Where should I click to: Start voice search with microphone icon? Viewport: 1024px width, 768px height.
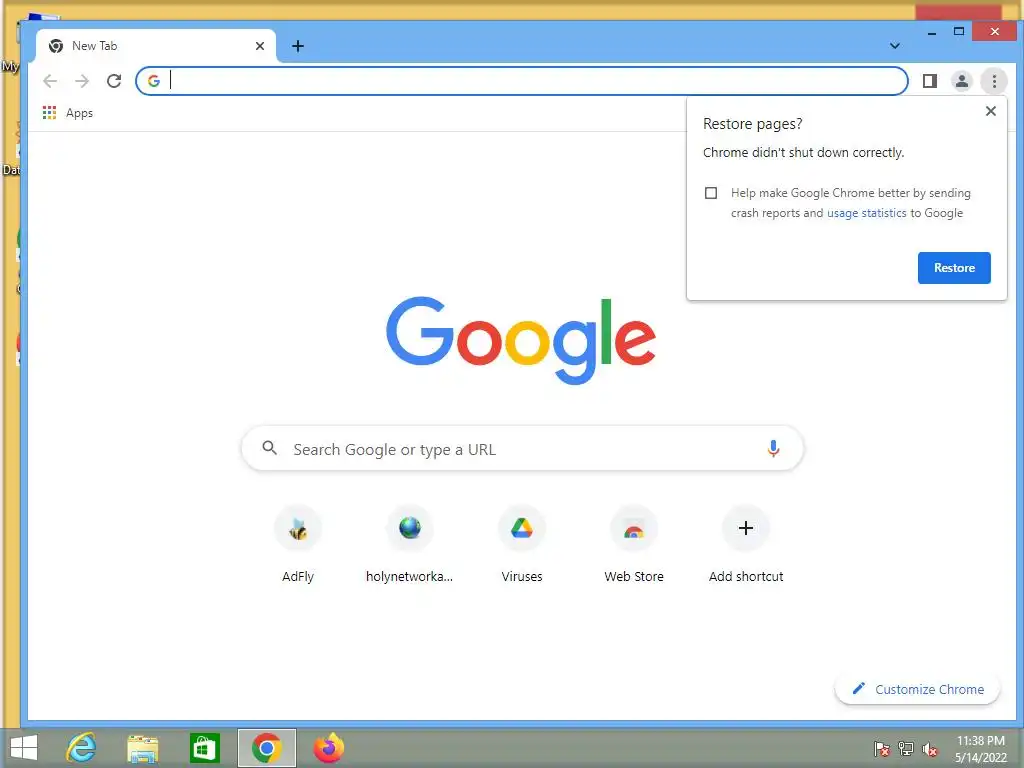point(773,449)
